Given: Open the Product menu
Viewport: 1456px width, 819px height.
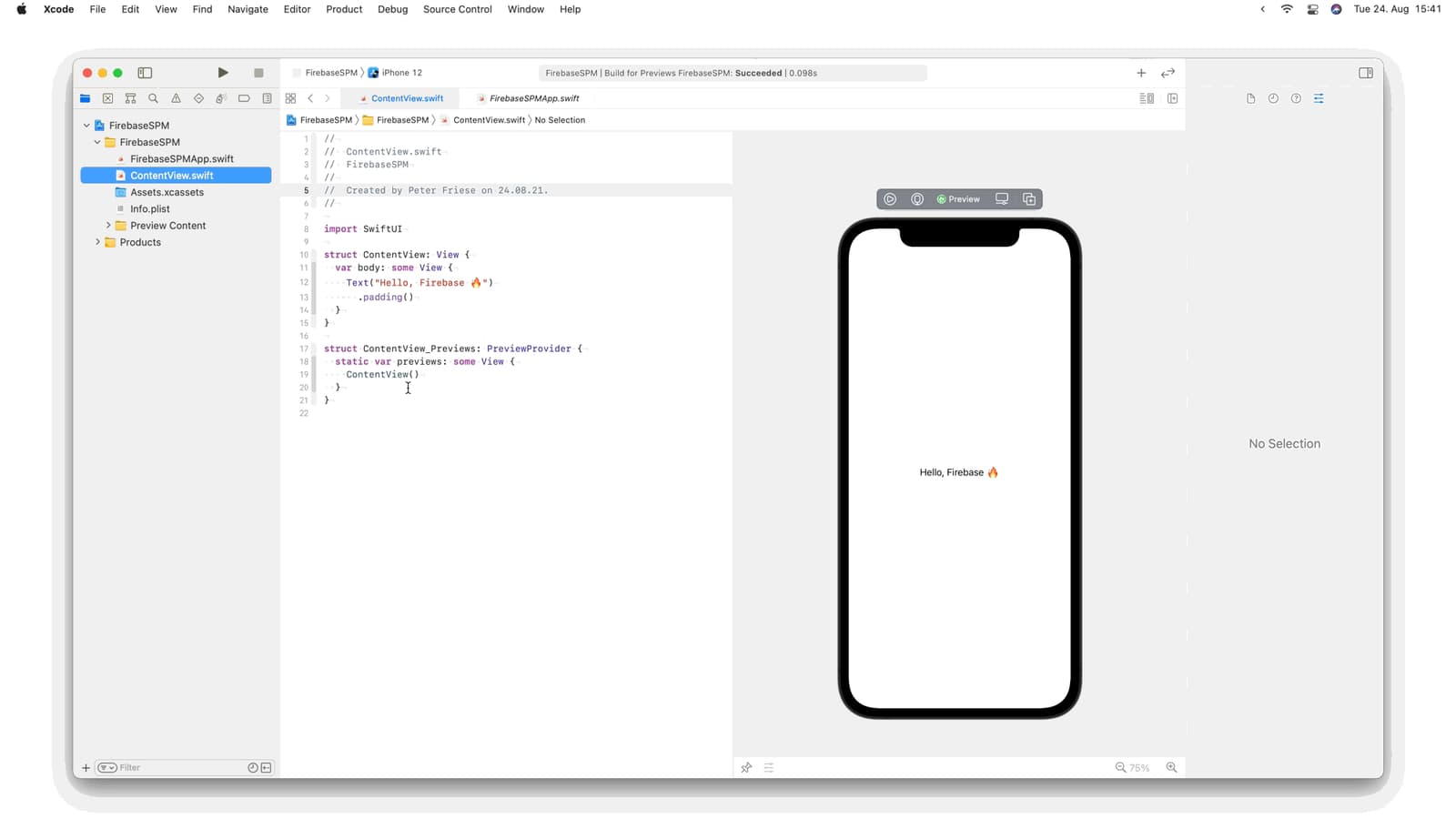Looking at the screenshot, I should (344, 9).
